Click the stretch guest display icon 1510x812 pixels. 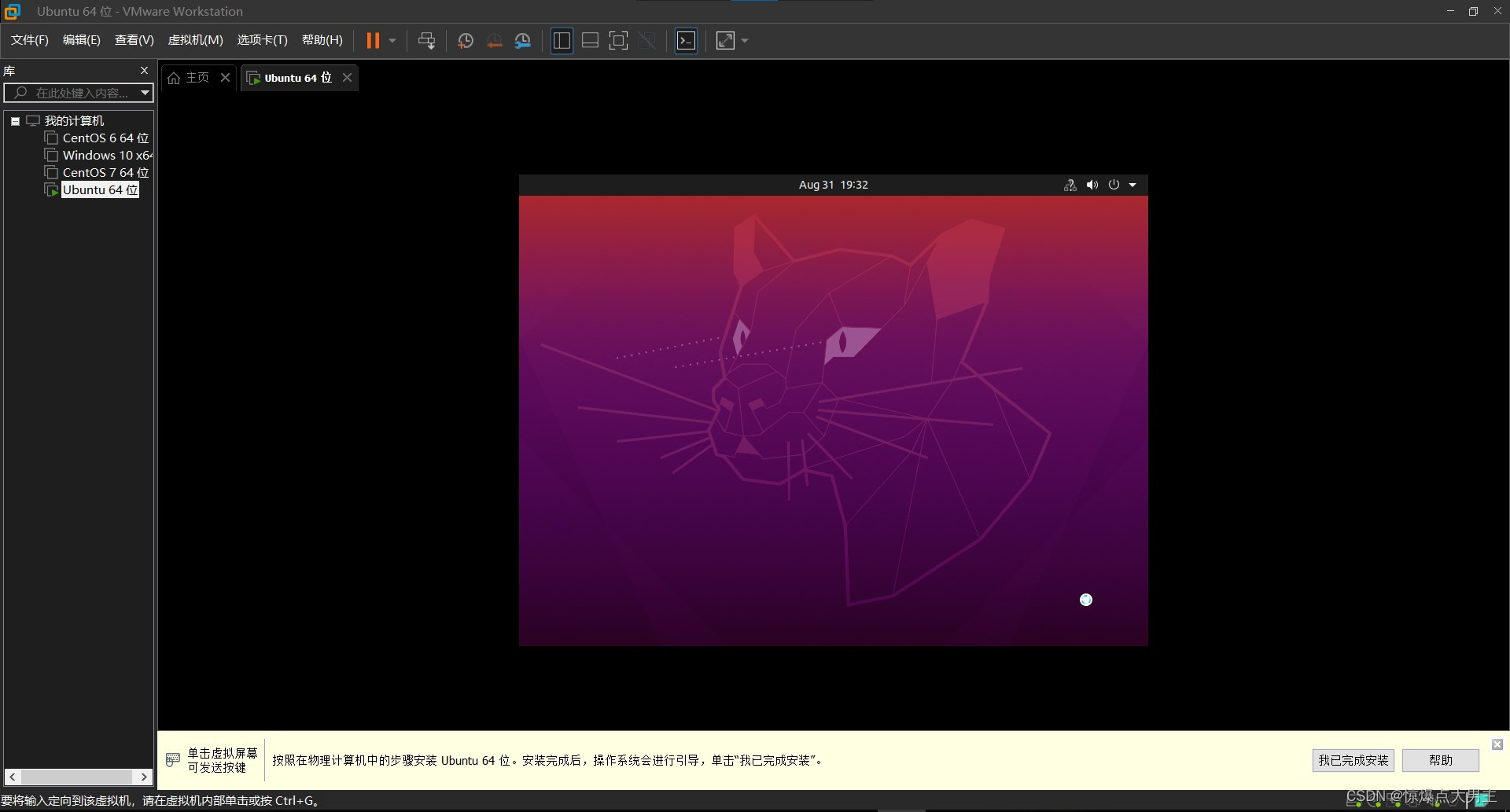(x=725, y=41)
